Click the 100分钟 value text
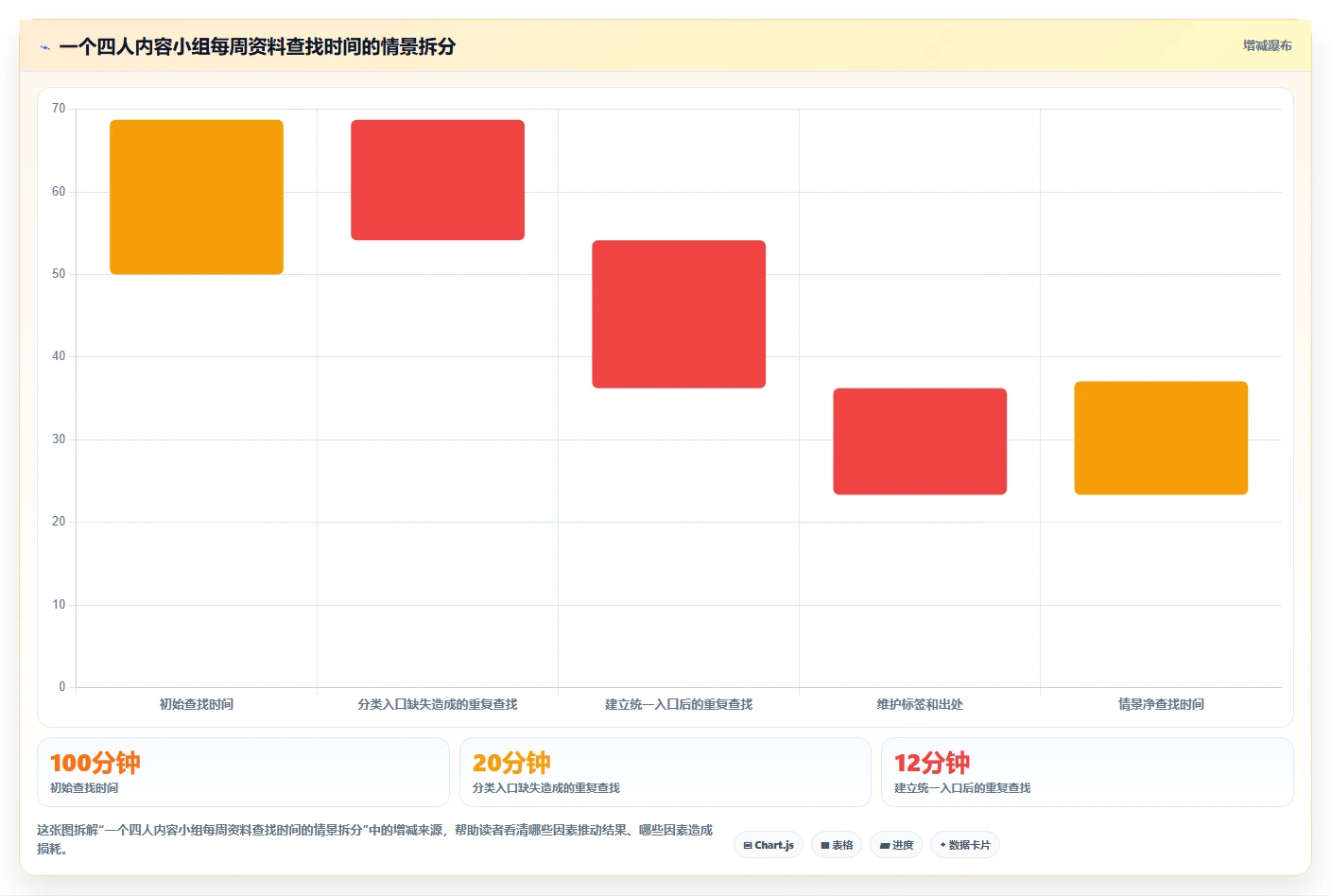Image resolution: width=1331 pixels, height=896 pixels. click(95, 763)
